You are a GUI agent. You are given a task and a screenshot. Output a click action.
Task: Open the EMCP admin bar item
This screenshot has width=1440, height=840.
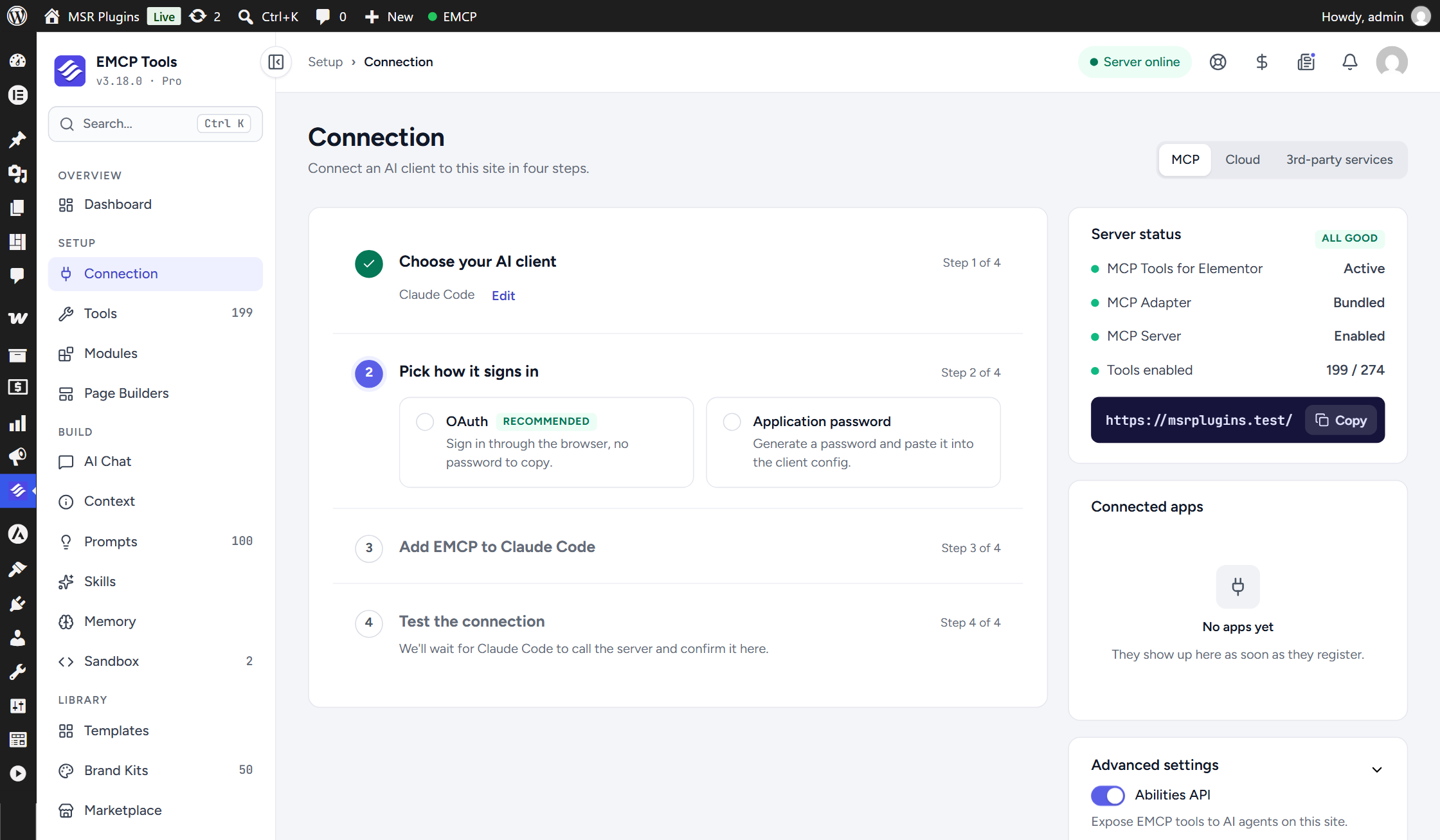(x=453, y=16)
